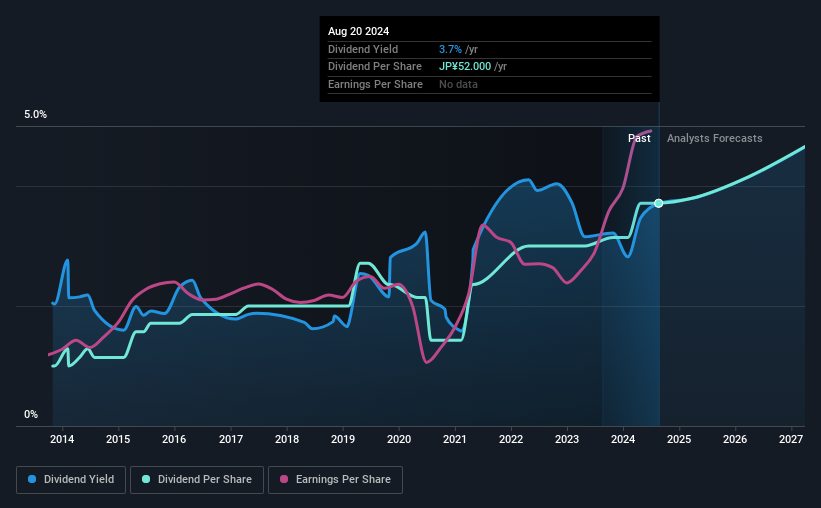Select the 2019 x-axis year label
Viewport: 821px width, 508px height.
coord(342,439)
